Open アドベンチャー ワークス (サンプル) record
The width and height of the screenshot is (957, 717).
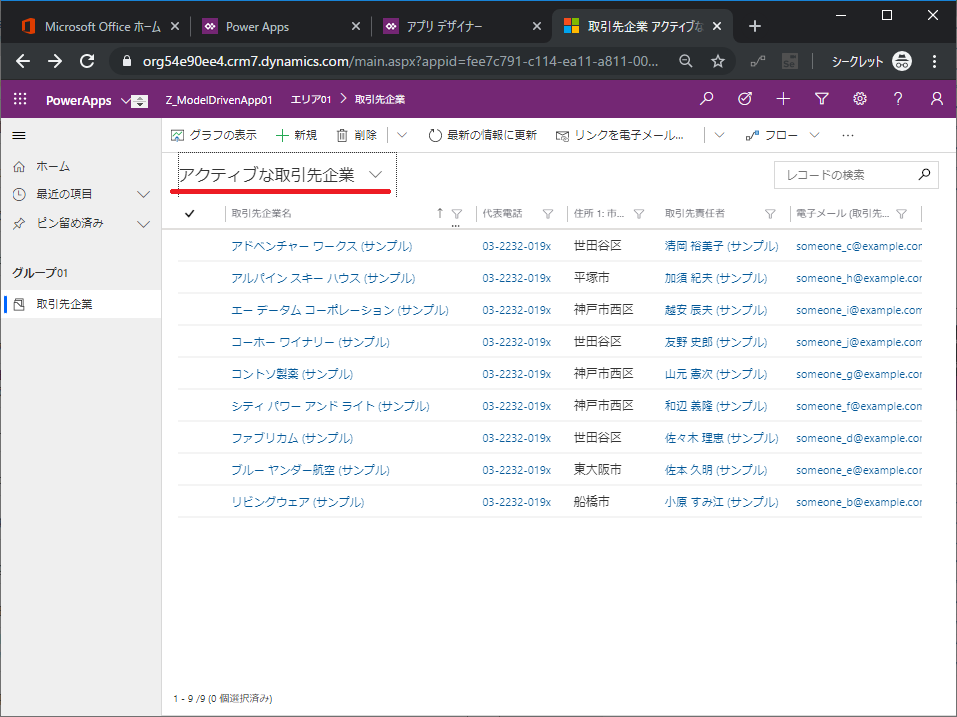click(x=322, y=246)
